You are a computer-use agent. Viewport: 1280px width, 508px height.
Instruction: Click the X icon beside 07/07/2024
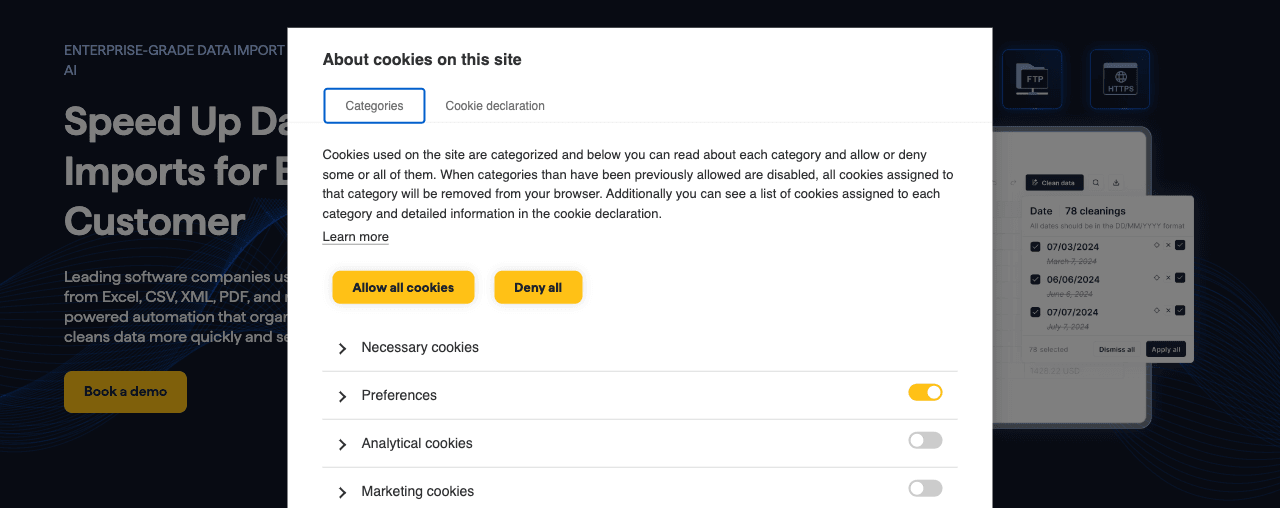click(x=1168, y=310)
